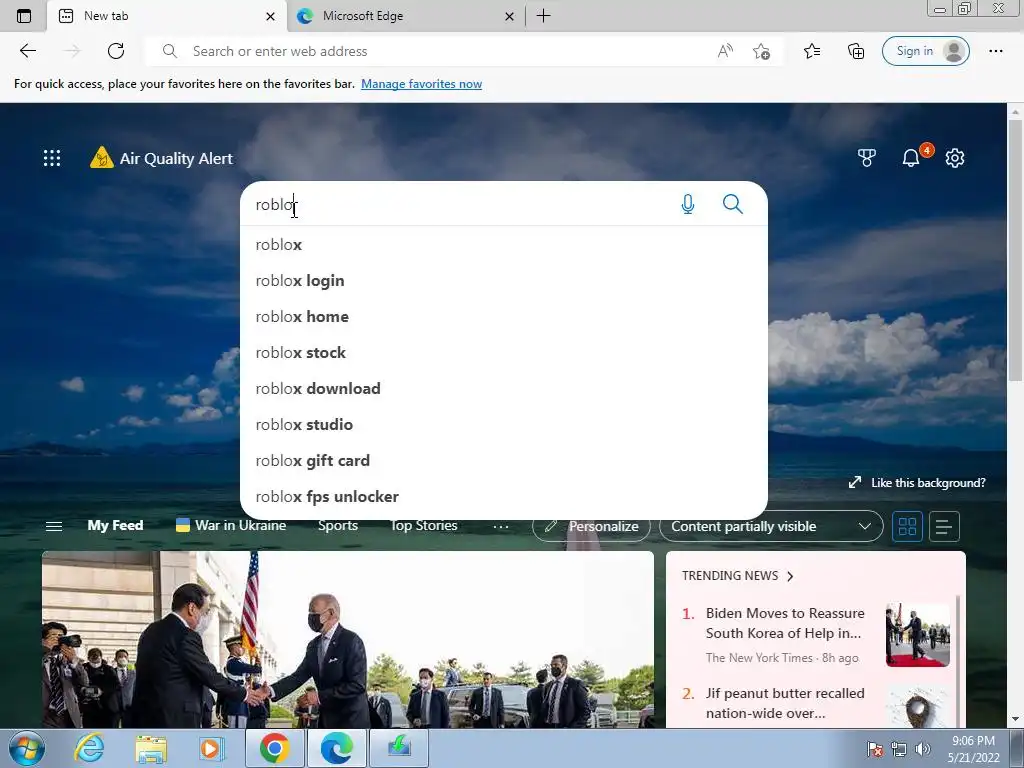Open Jif peanut butter recalled headline

(x=784, y=703)
